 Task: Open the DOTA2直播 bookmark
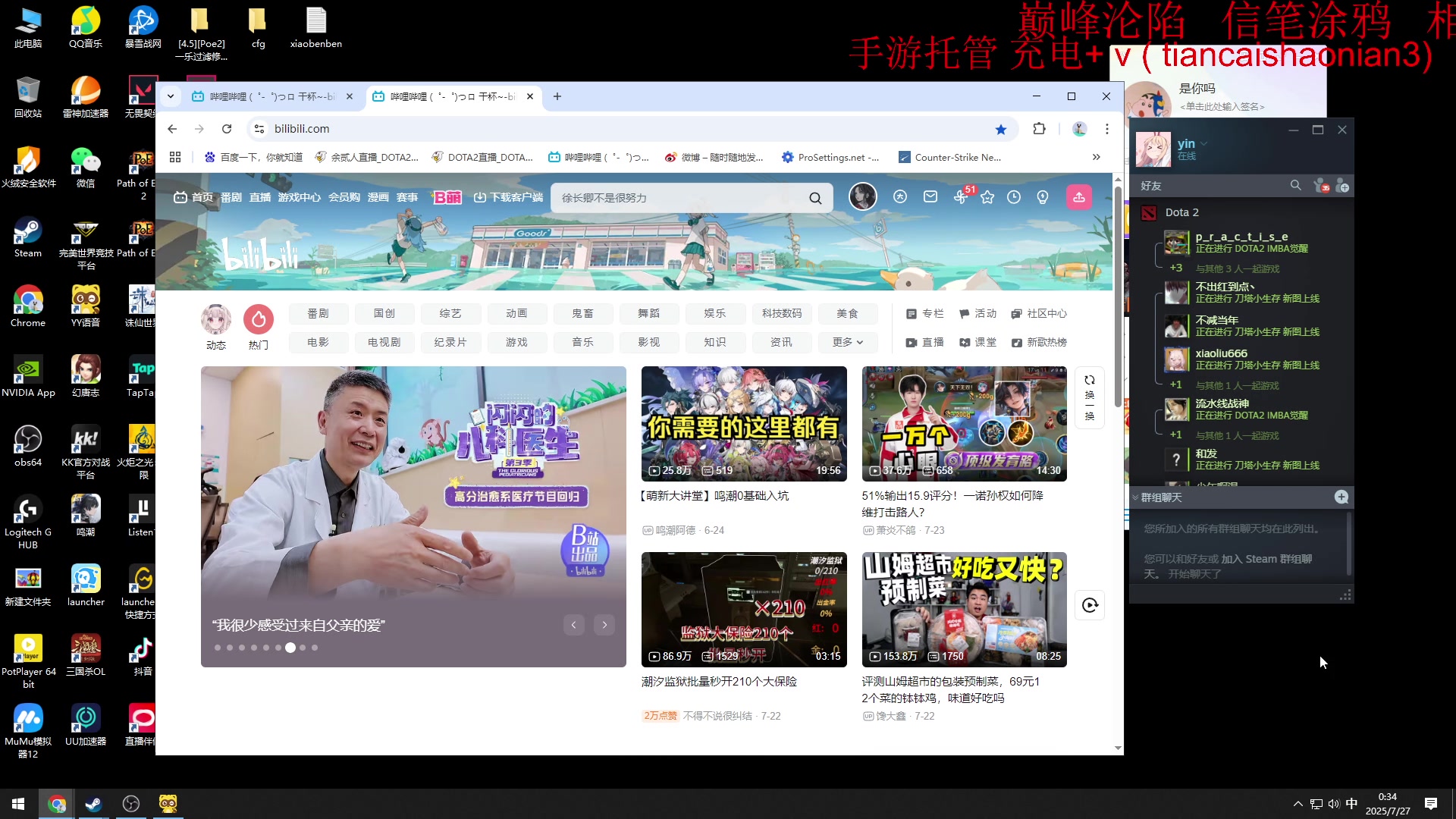pyautogui.click(x=482, y=157)
